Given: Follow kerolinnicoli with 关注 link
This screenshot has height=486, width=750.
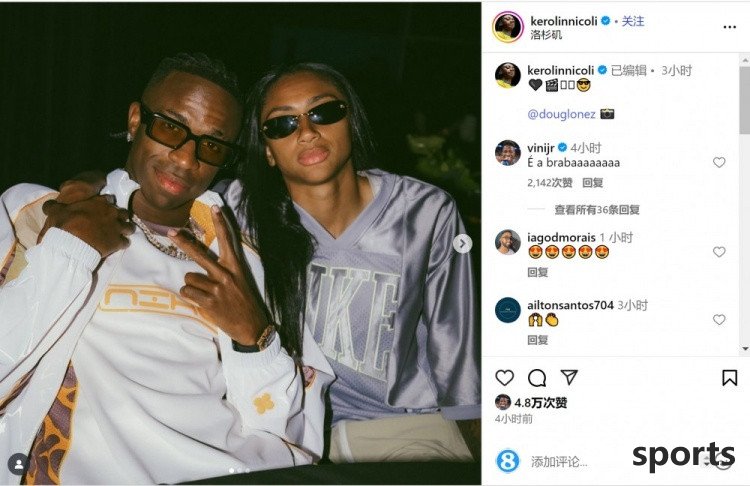Looking at the screenshot, I should click(633, 21).
